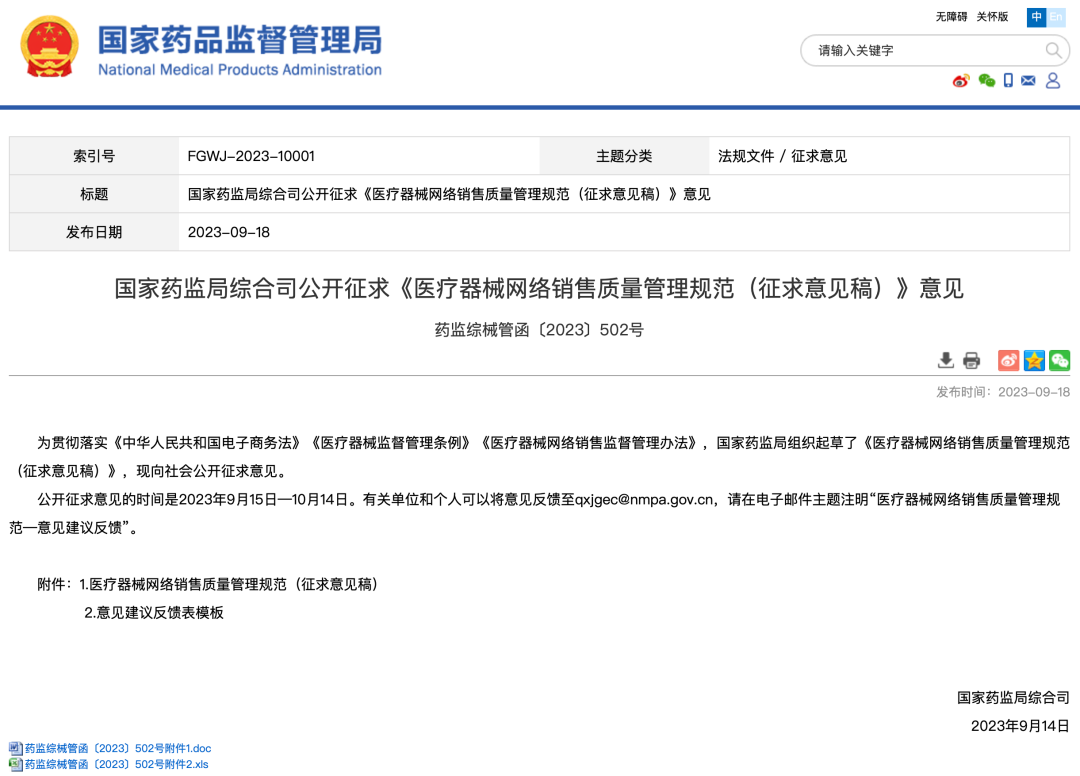1080x776 pixels.
Task: Open the 关怀版 care version
Action: tap(992, 17)
